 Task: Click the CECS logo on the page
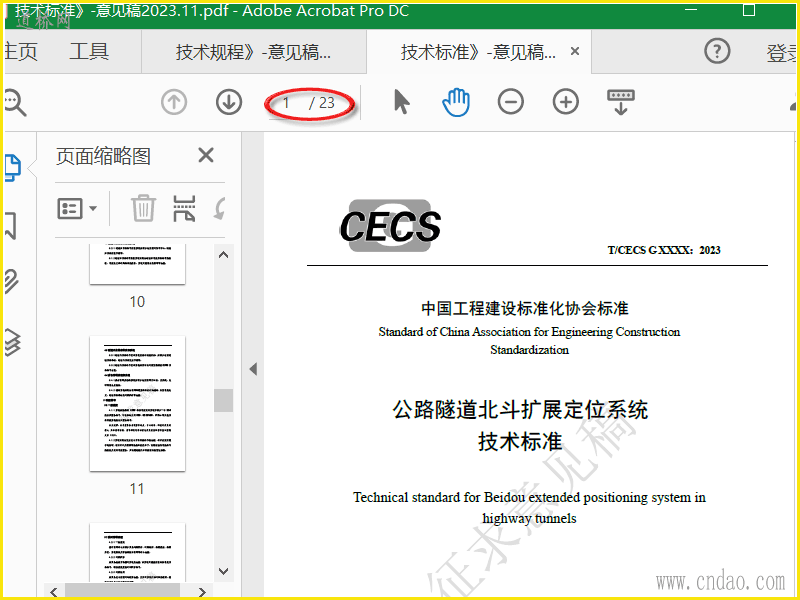point(390,226)
